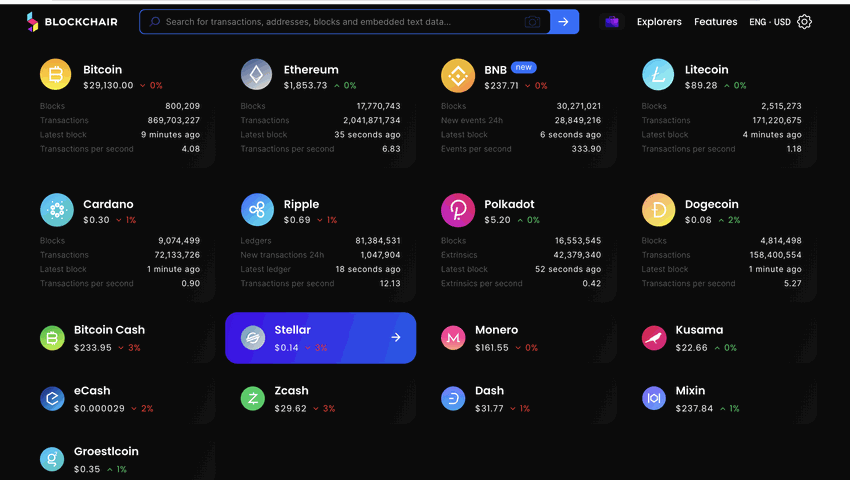Open the Monero logo icon
The height and width of the screenshot is (480, 850).
[x=453, y=338]
